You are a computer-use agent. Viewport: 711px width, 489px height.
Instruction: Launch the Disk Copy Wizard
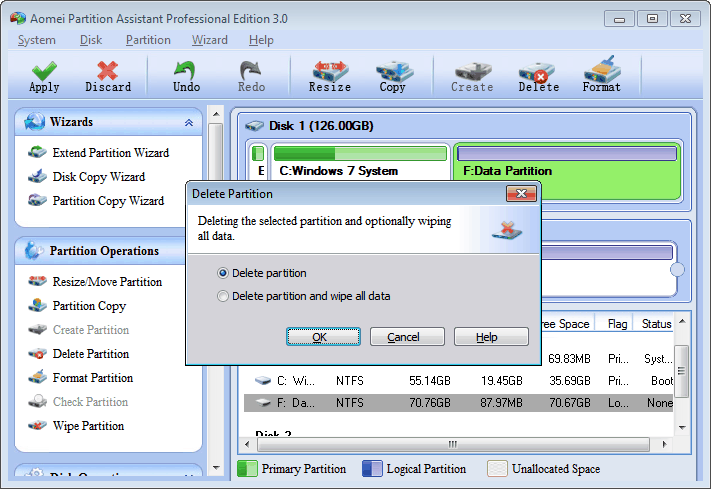pyautogui.click(x=98, y=177)
